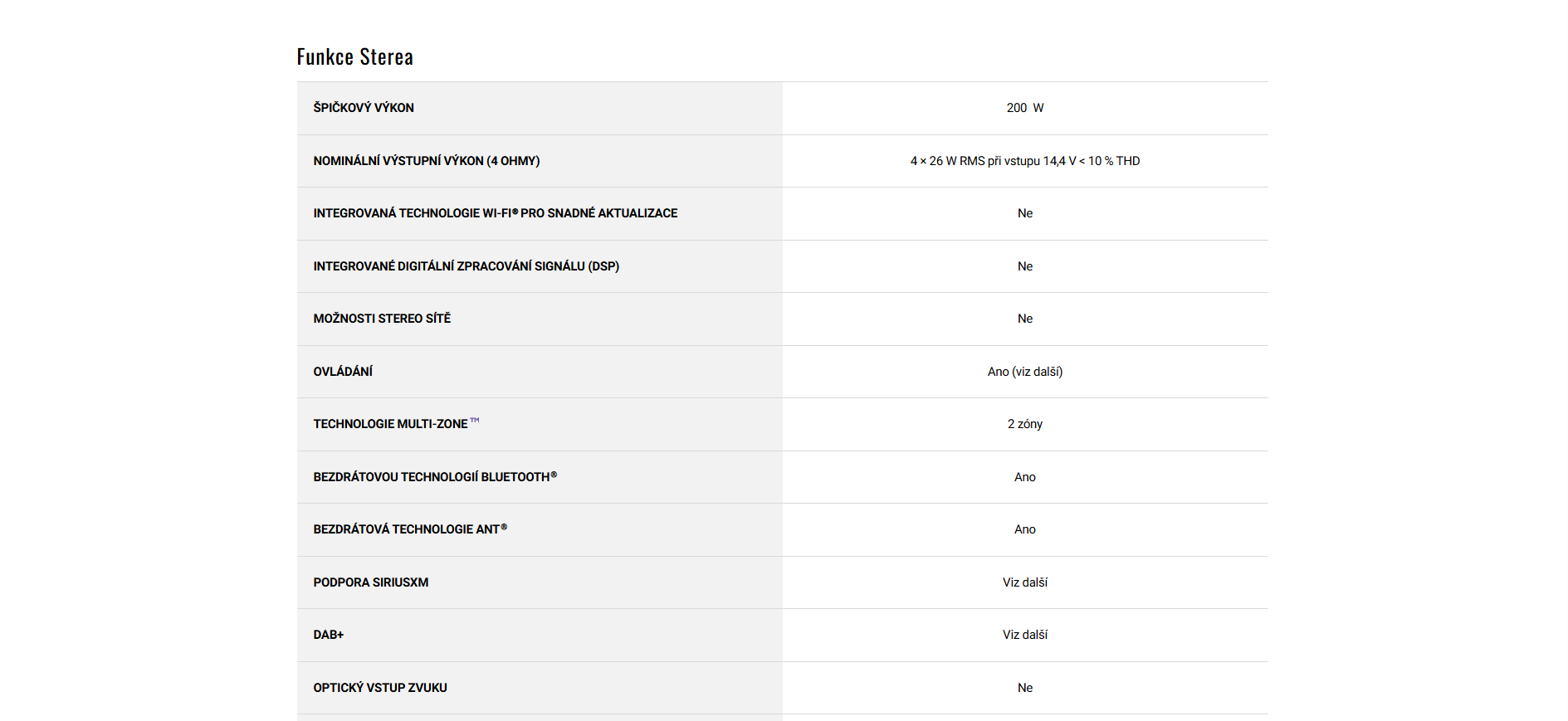The width and height of the screenshot is (1568, 721).
Task: Open "Viz další" in the SiriusXM row
Action: coord(1024,582)
